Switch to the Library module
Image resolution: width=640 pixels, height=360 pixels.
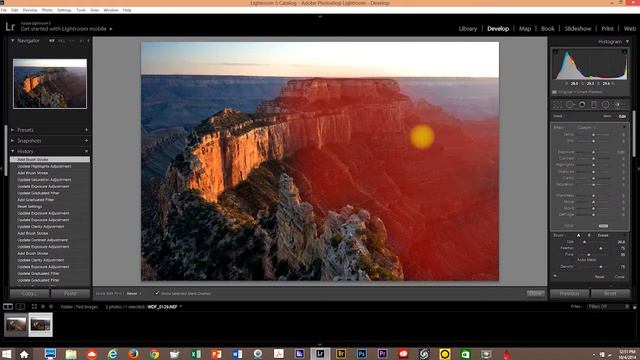coord(467,29)
